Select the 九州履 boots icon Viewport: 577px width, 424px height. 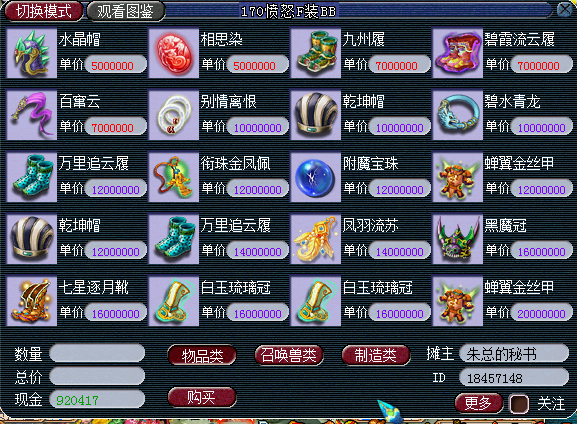click(316, 53)
